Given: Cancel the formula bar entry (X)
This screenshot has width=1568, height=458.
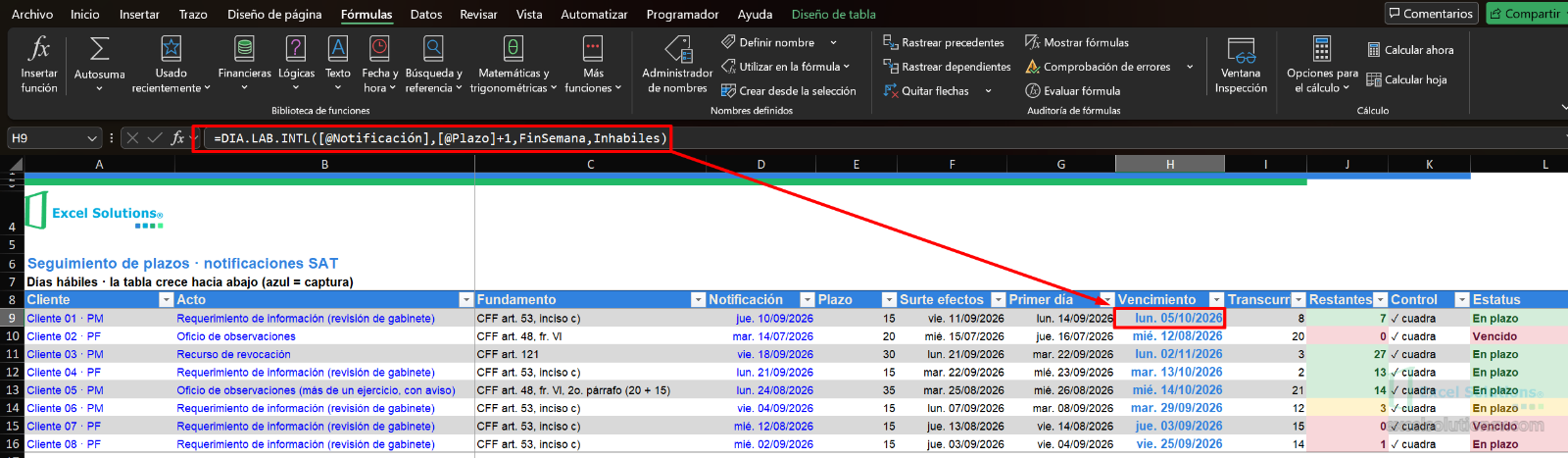Looking at the screenshot, I should coord(132,138).
